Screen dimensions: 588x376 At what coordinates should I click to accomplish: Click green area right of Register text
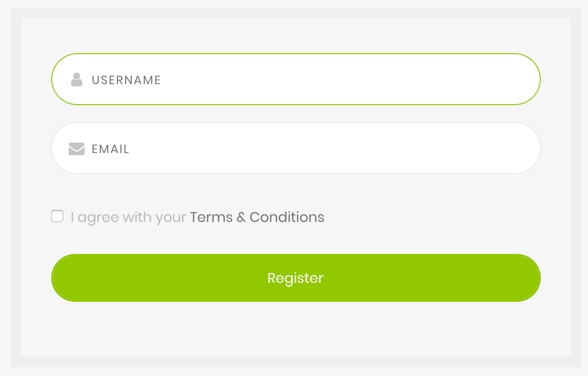(431, 278)
